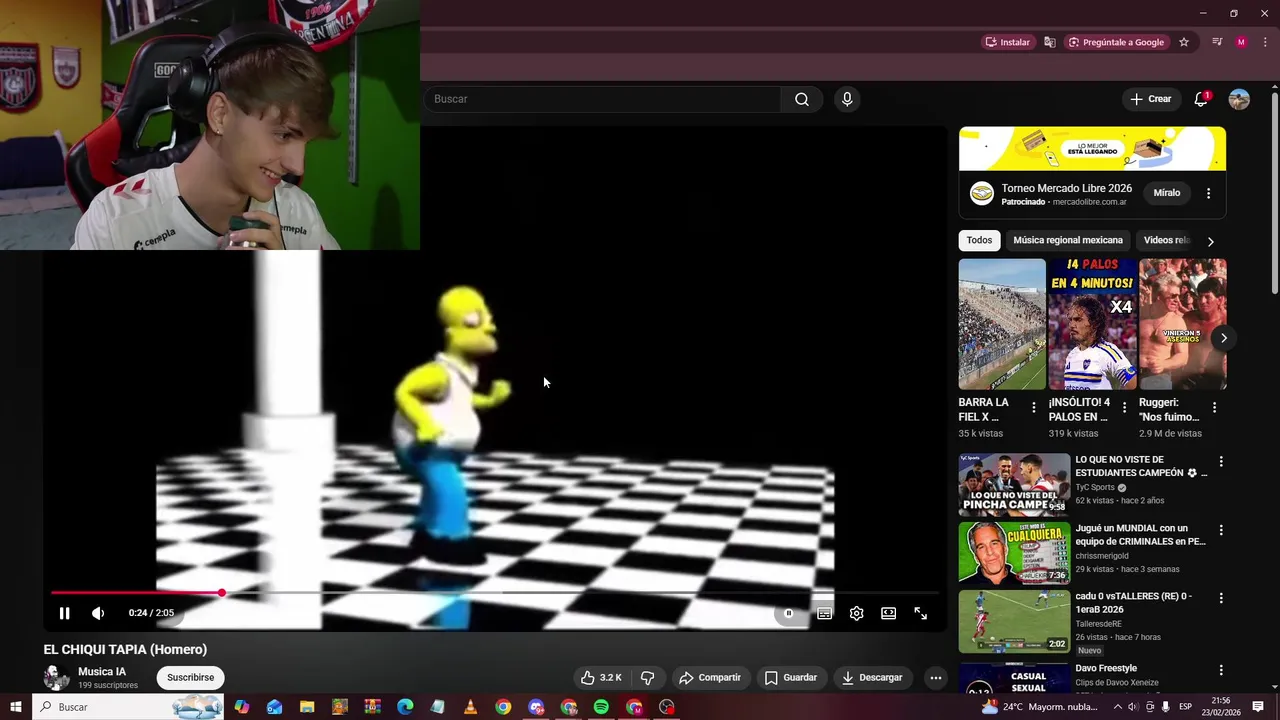Like the video with 3.2 K likes
The width and height of the screenshot is (1280, 720).
pyautogui.click(x=600, y=677)
